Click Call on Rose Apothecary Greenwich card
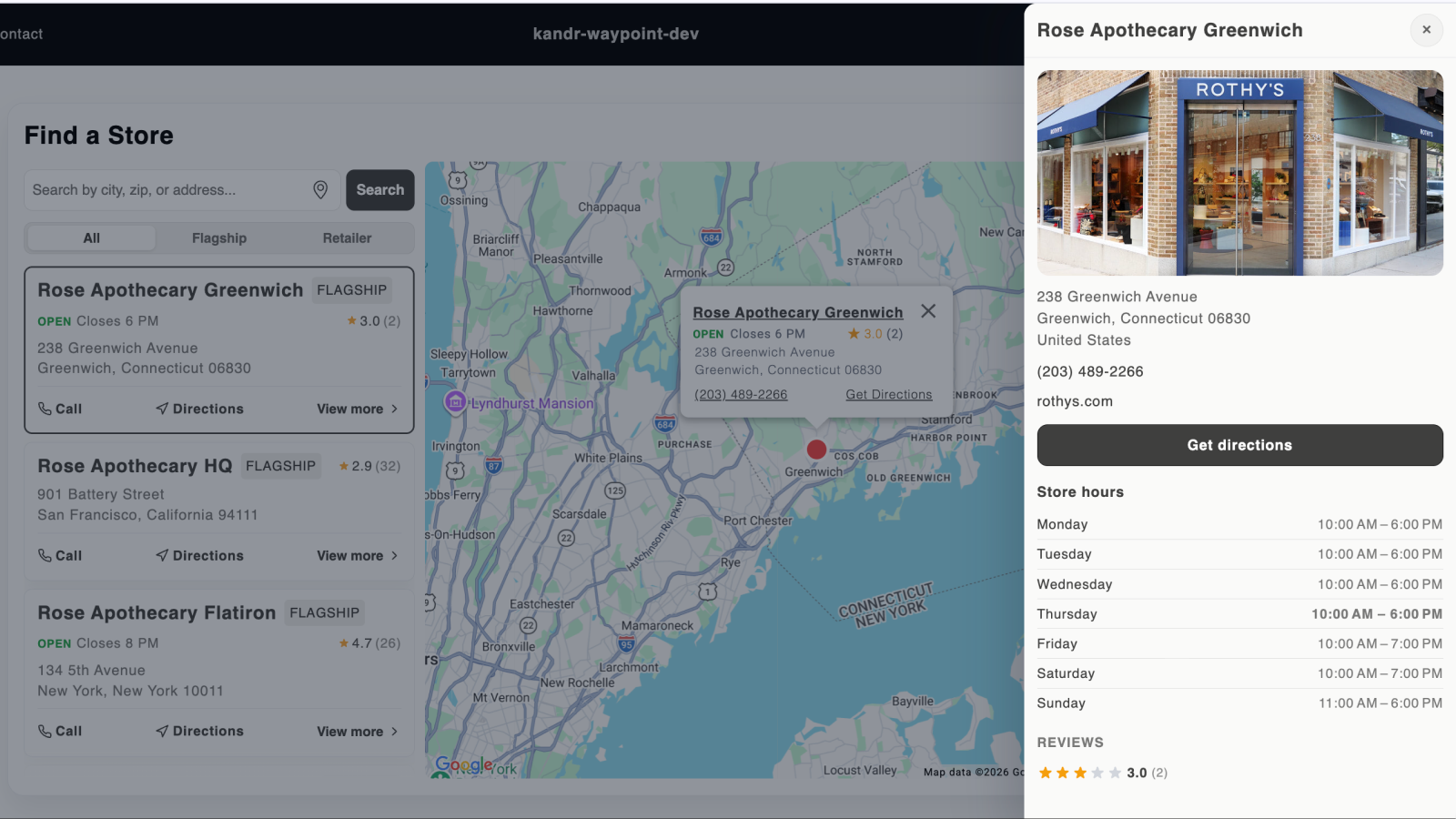Screen dimensions: 1456x819 tap(60, 409)
